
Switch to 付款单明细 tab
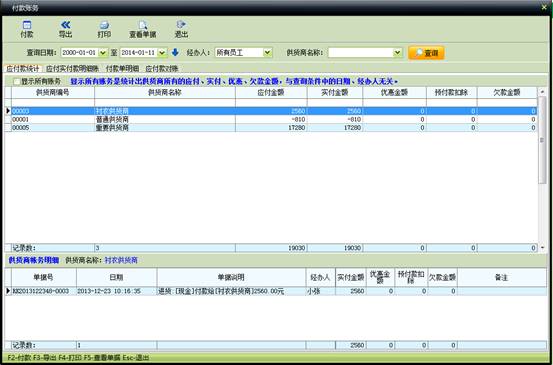click(x=122, y=68)
